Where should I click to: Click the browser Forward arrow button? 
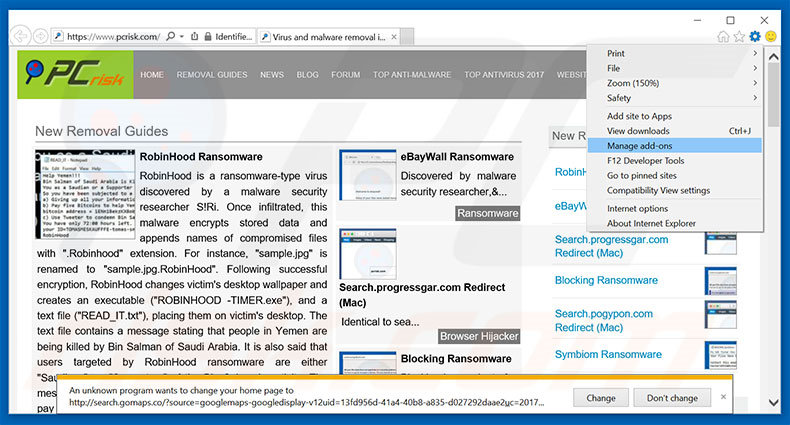point(40,36)
